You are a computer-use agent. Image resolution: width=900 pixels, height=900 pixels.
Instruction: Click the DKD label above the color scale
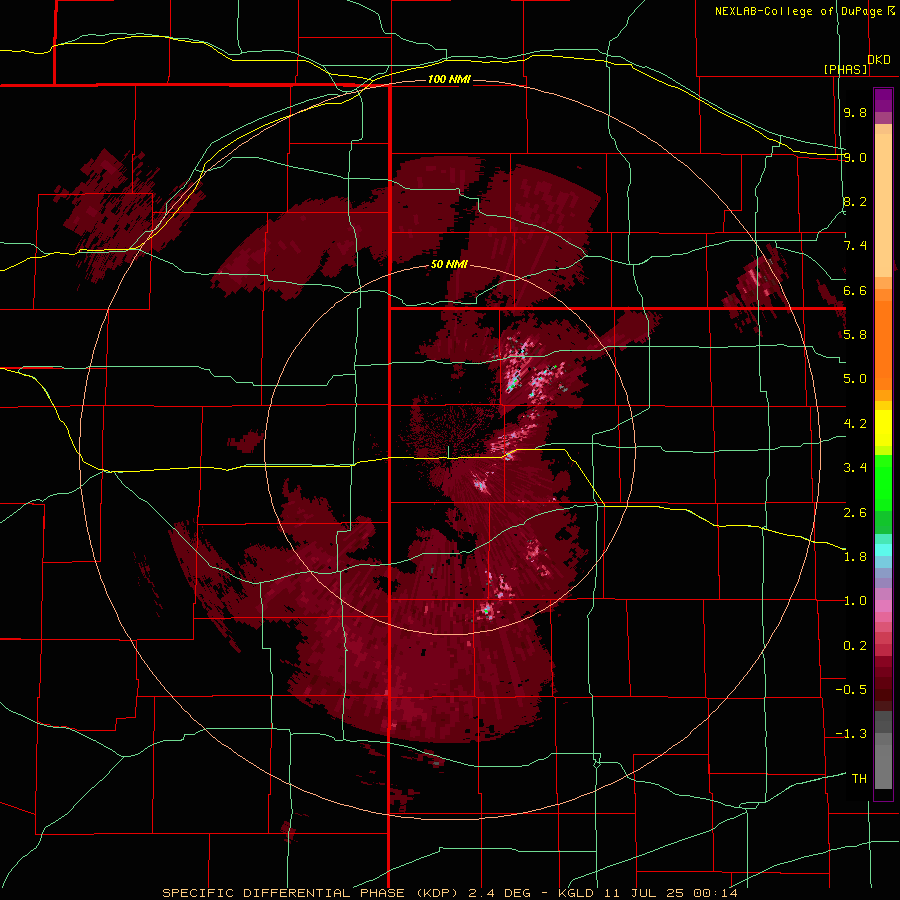click(879, 60)
